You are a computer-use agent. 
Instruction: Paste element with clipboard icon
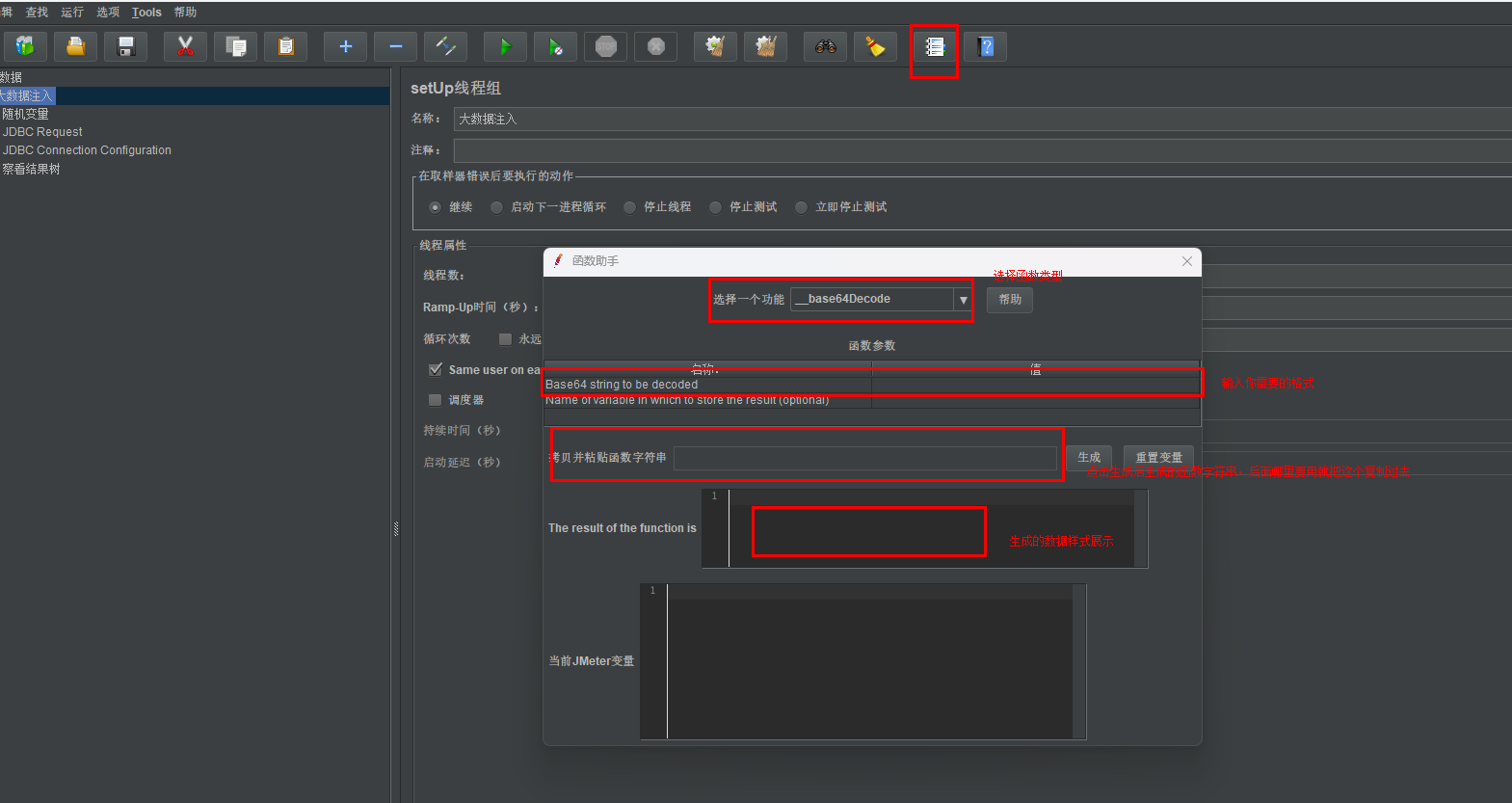click(285, 46)
